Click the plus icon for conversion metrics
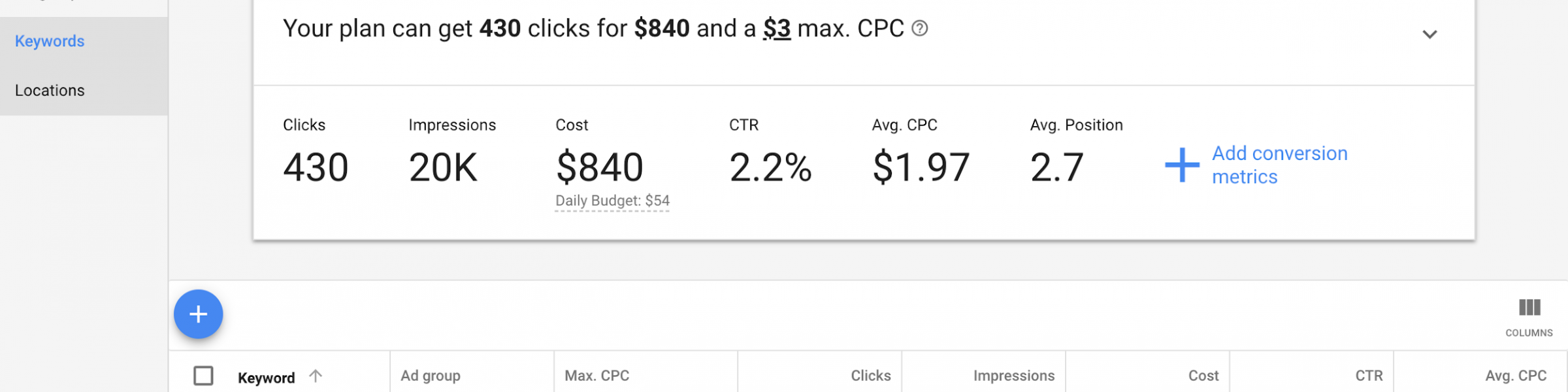Image resolution: width=1568 pixels, height=392 pixels. coord(1182,165)
